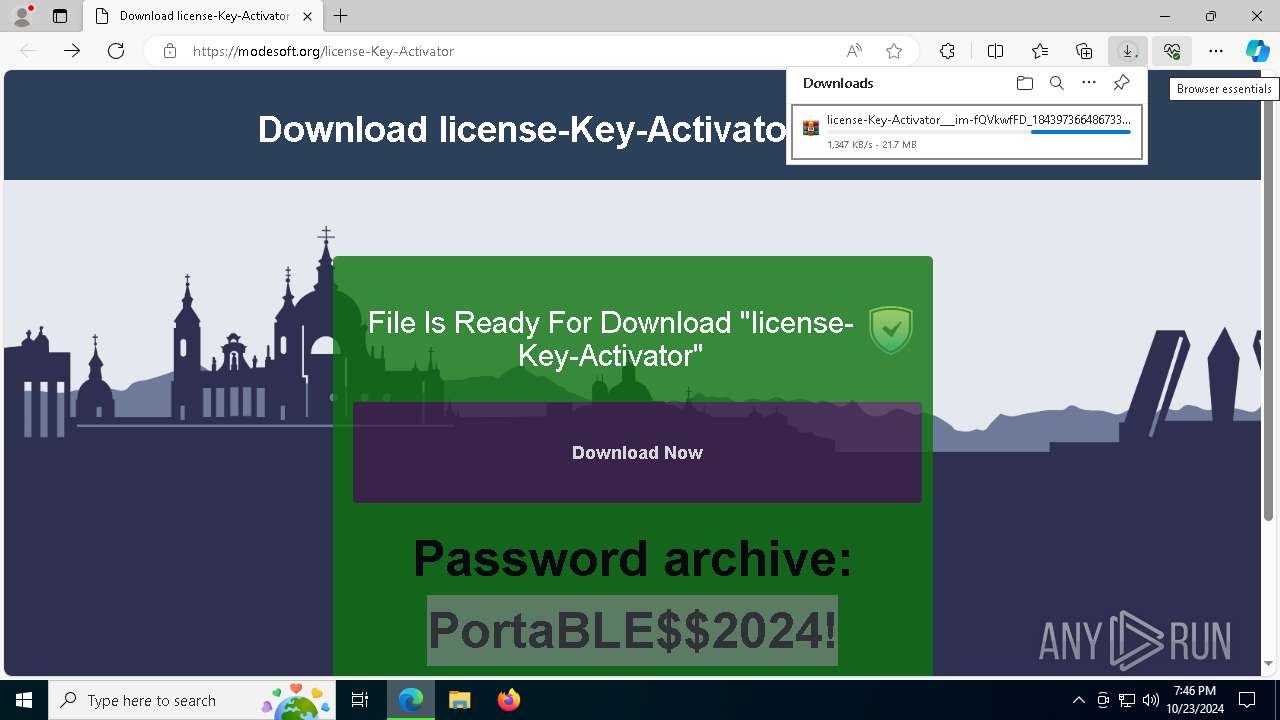Open the Favorites list icon
The height and width of the screenshot is (720, 1280).
coord(1040,51)
